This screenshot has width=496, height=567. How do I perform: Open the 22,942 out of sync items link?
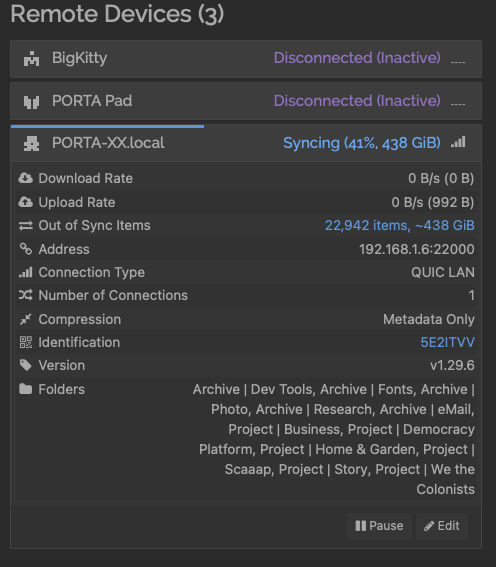click(x=399, y=225)
